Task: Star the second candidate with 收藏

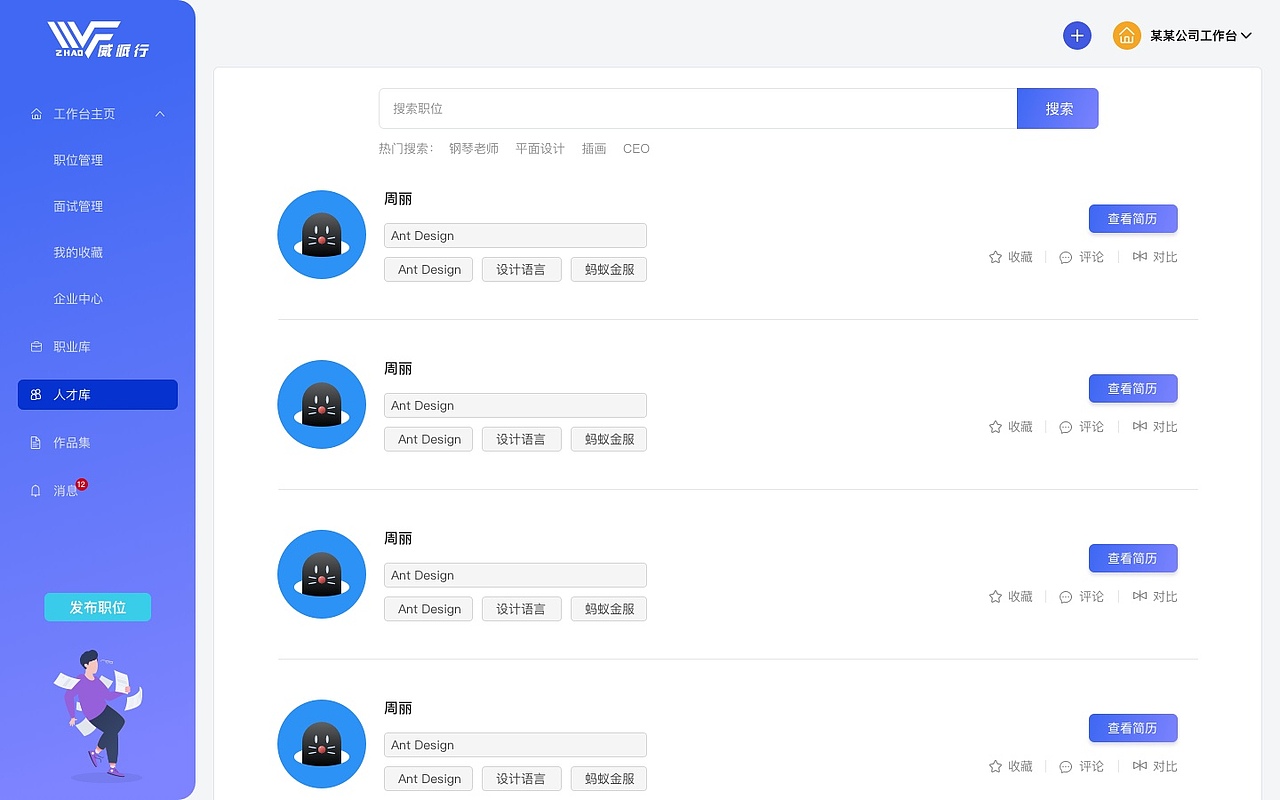Action: (1010, 427)
